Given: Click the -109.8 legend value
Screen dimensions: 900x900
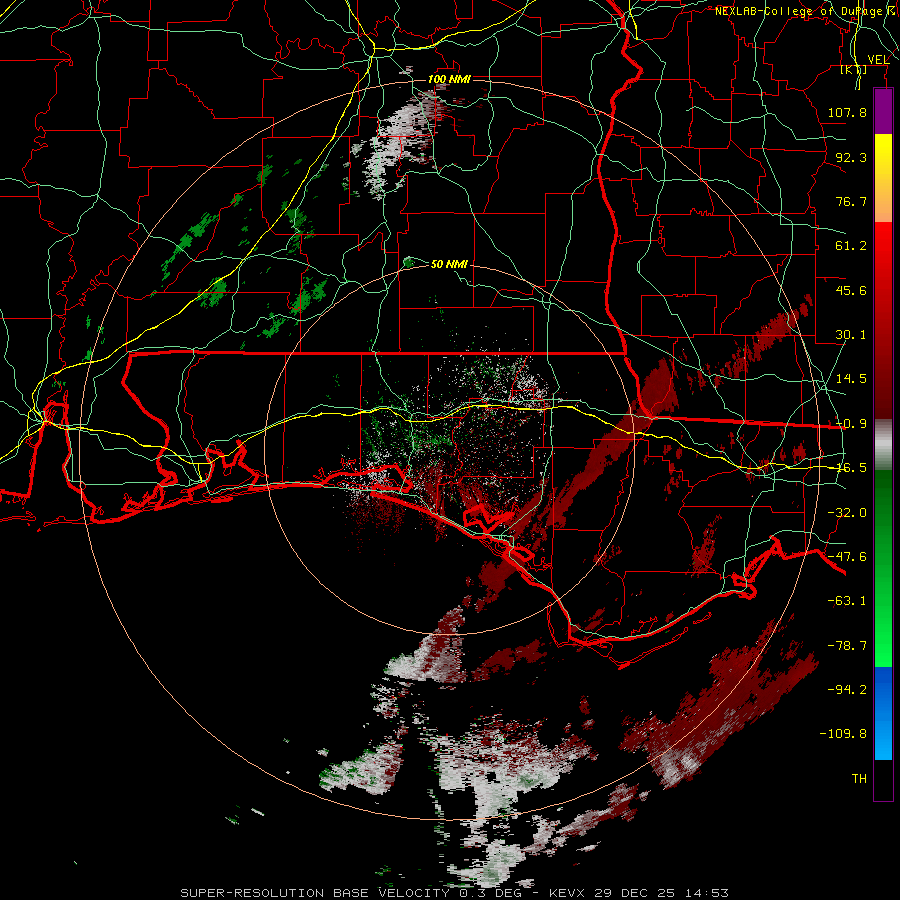Looking at the screenshot, I should 843,733.
